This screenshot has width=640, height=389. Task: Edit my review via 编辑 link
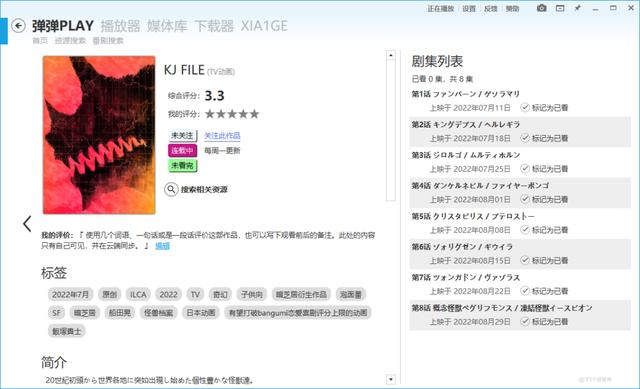point(162,246)
